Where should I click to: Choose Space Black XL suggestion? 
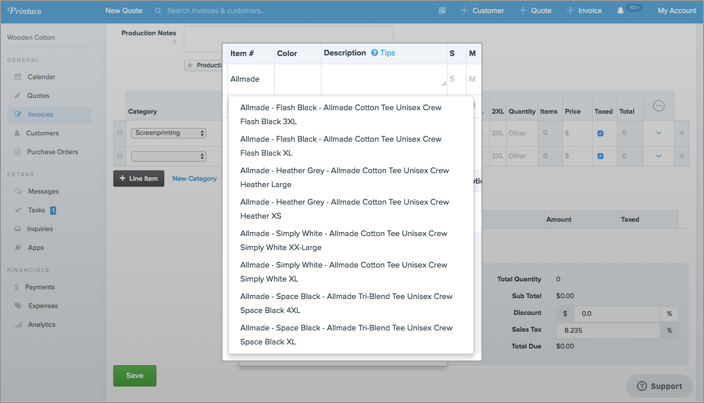click(351, 335)
